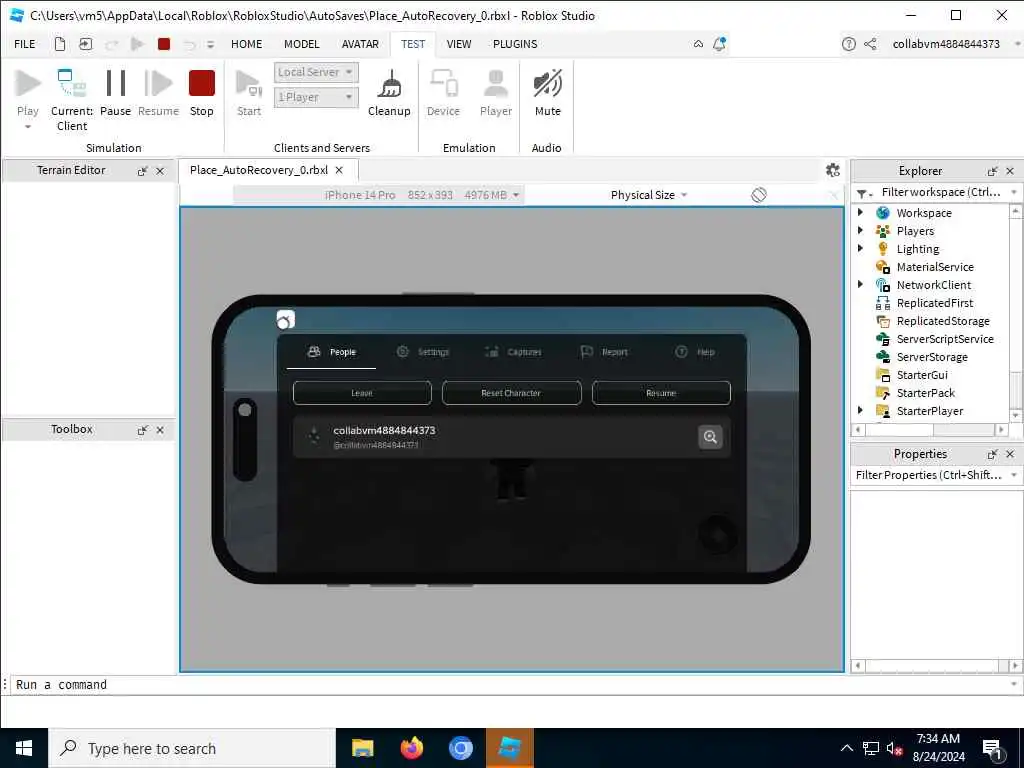Click the Play simulation icon

click(27, 84)
